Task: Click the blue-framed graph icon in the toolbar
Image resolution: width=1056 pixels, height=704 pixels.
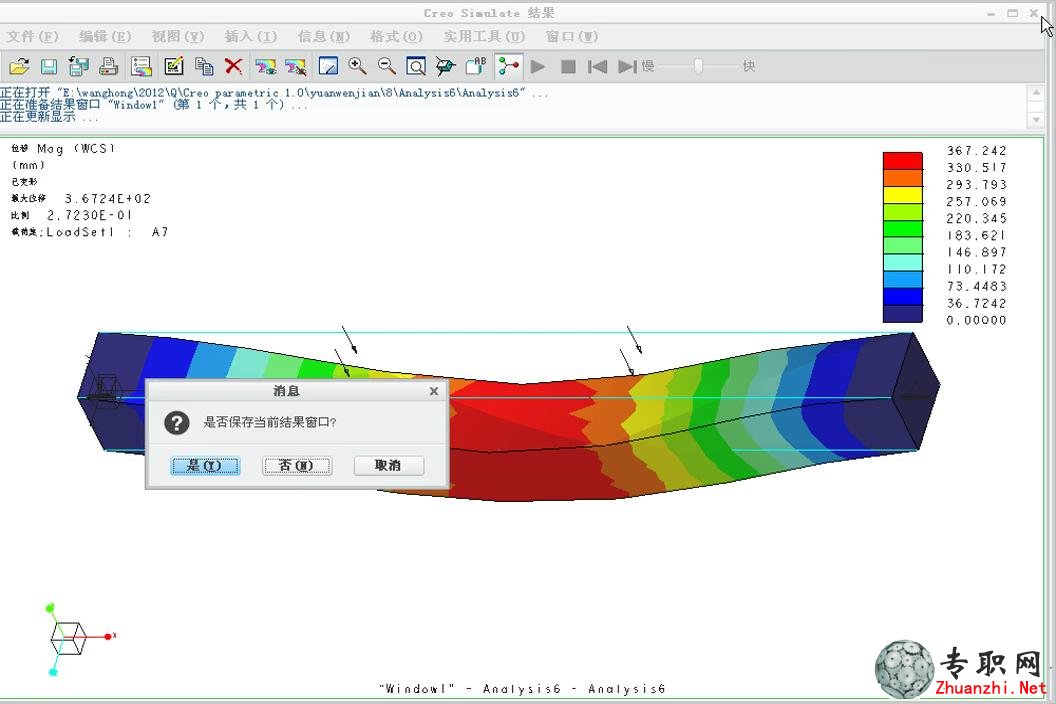Action: 328,66
